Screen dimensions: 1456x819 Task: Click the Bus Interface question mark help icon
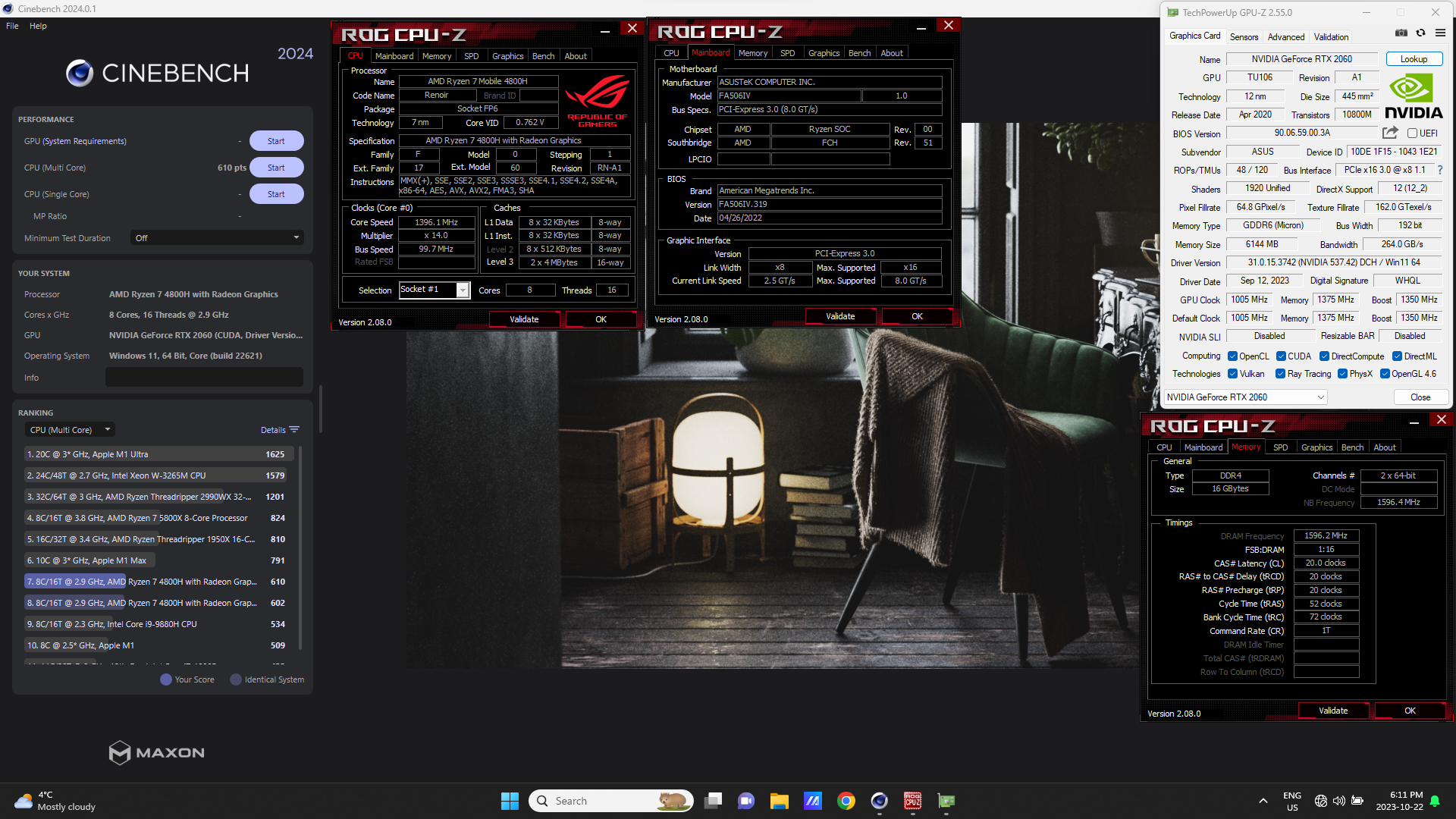coord(1440,170)
